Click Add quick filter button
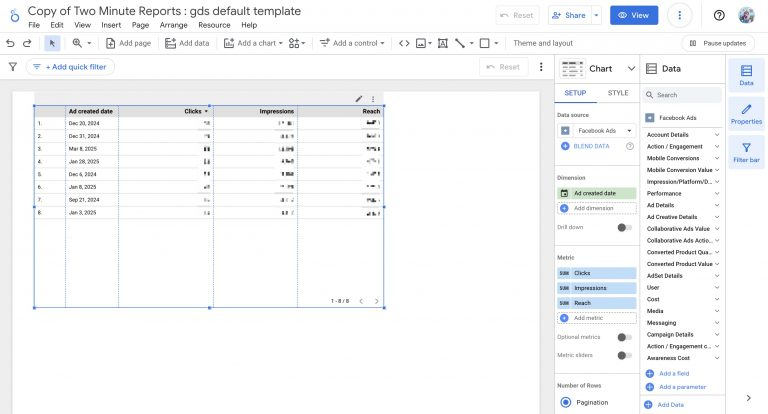The width and height of the screenshot is (768, 414). (71, 67)
